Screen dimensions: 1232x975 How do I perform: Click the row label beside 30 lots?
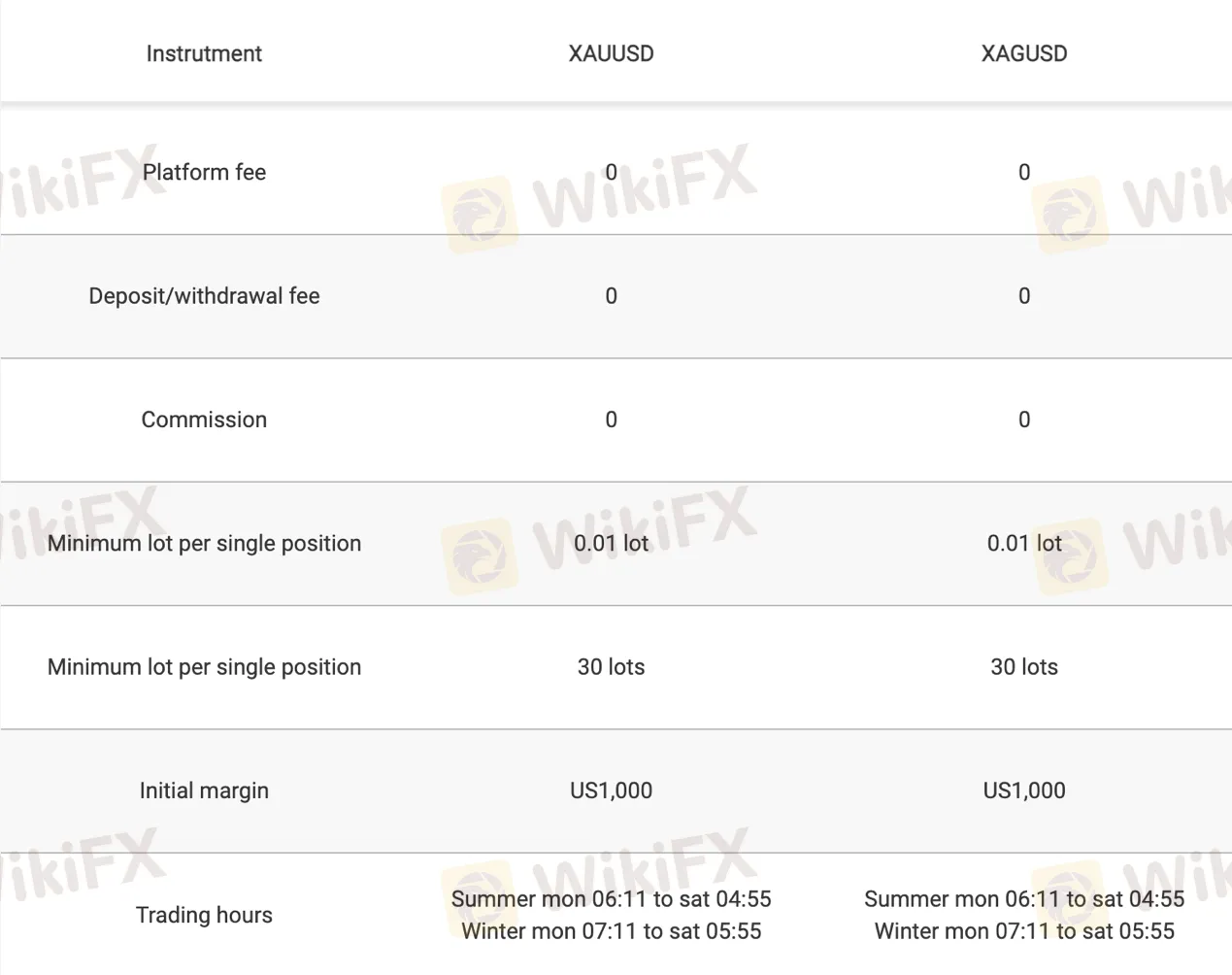pyautogui.click(x=204, y=667)
